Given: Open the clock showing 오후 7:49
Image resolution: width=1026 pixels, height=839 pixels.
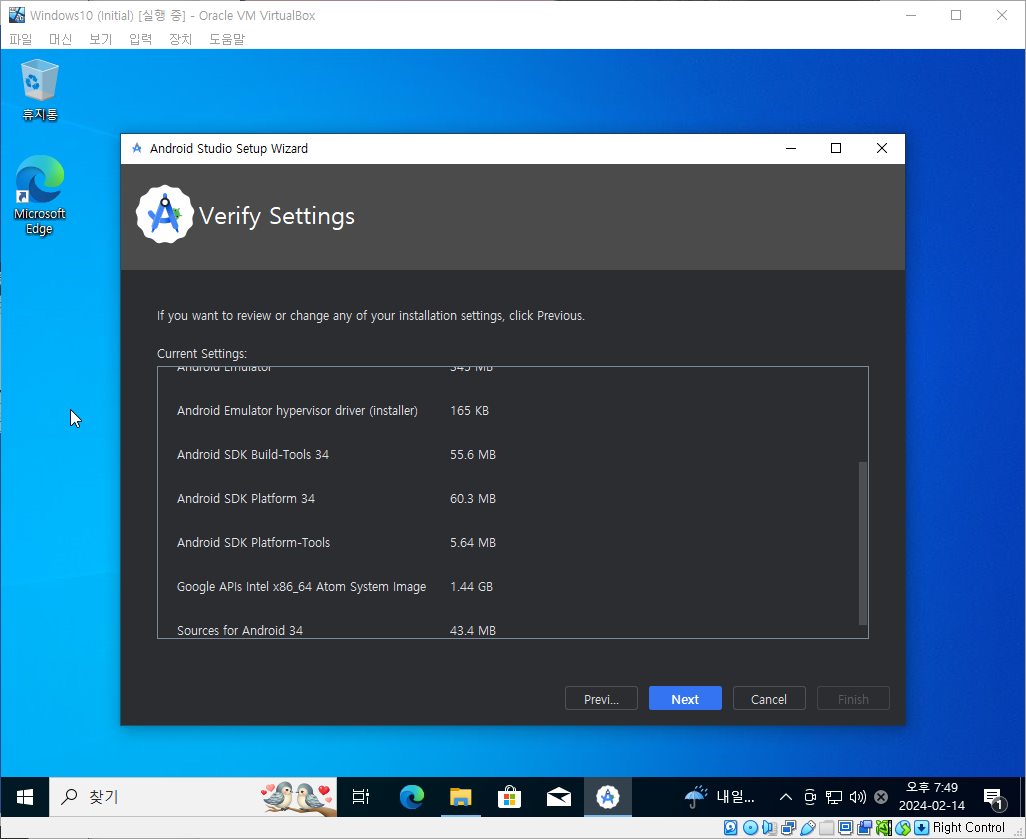Looking at the screenshot, I should point(932,796).
